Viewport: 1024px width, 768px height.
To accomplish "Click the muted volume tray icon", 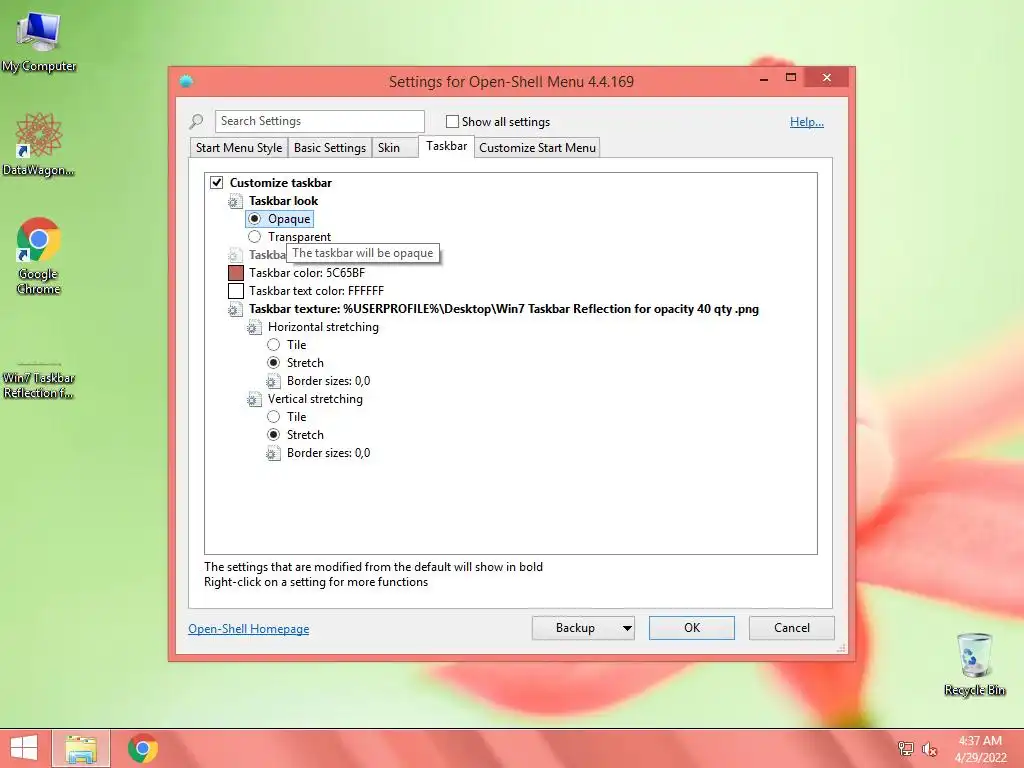I will click(929, 749).
